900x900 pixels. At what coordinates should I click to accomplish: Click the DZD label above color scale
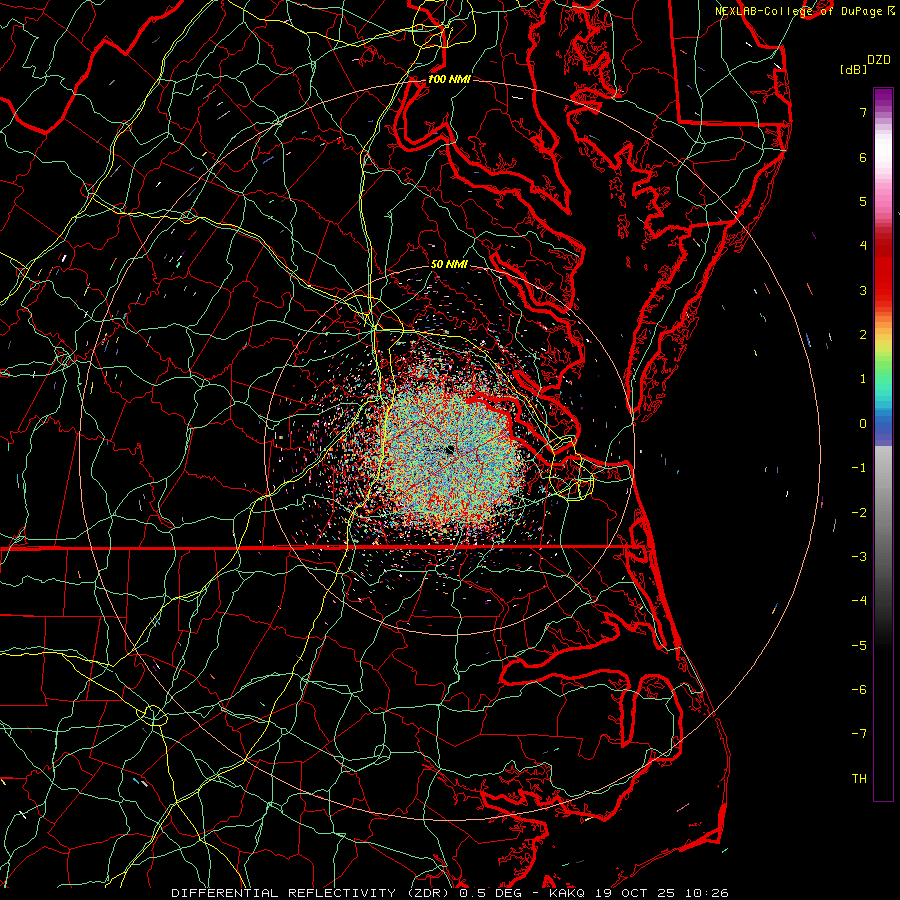tap(878, 59)
